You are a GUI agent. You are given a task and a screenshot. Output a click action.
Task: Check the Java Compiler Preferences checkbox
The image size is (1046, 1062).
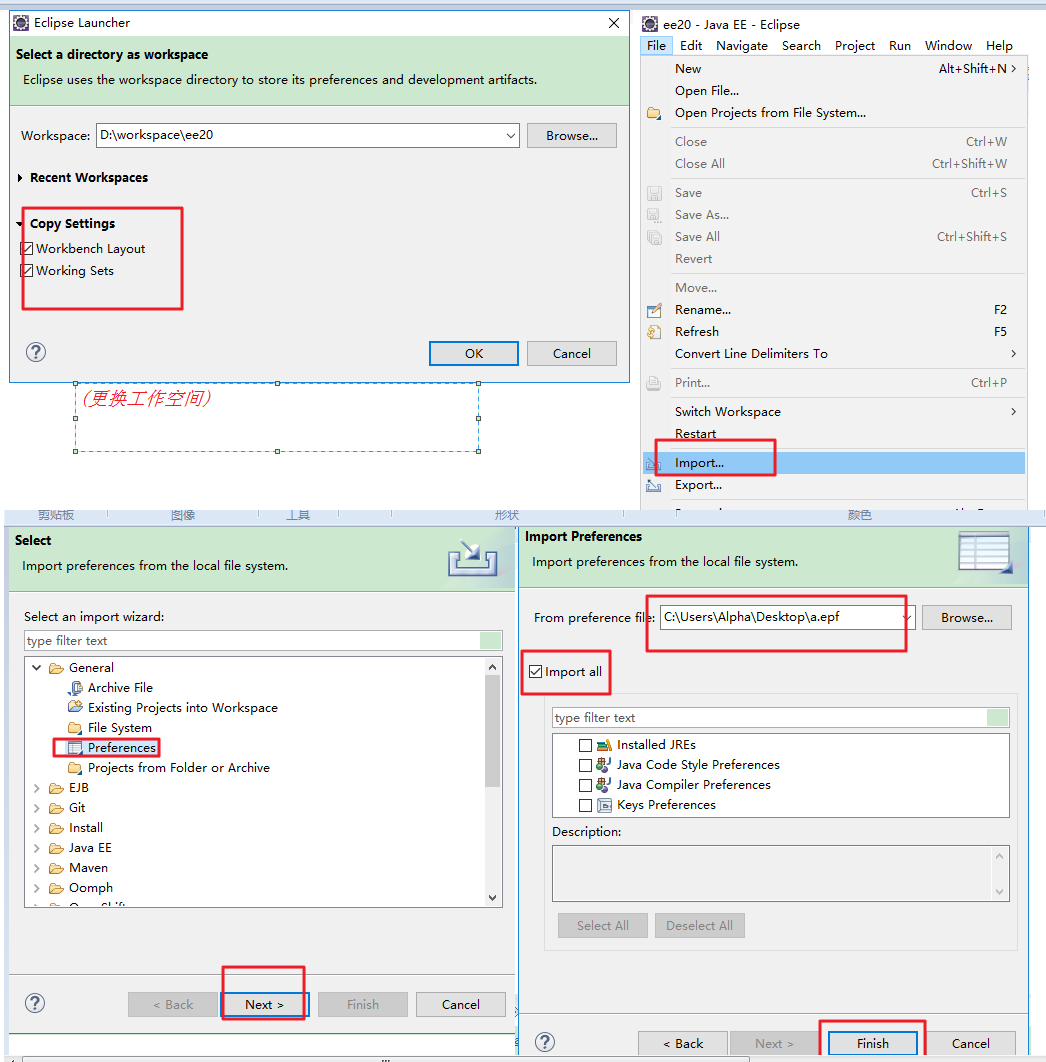click(x=585, y=785)
